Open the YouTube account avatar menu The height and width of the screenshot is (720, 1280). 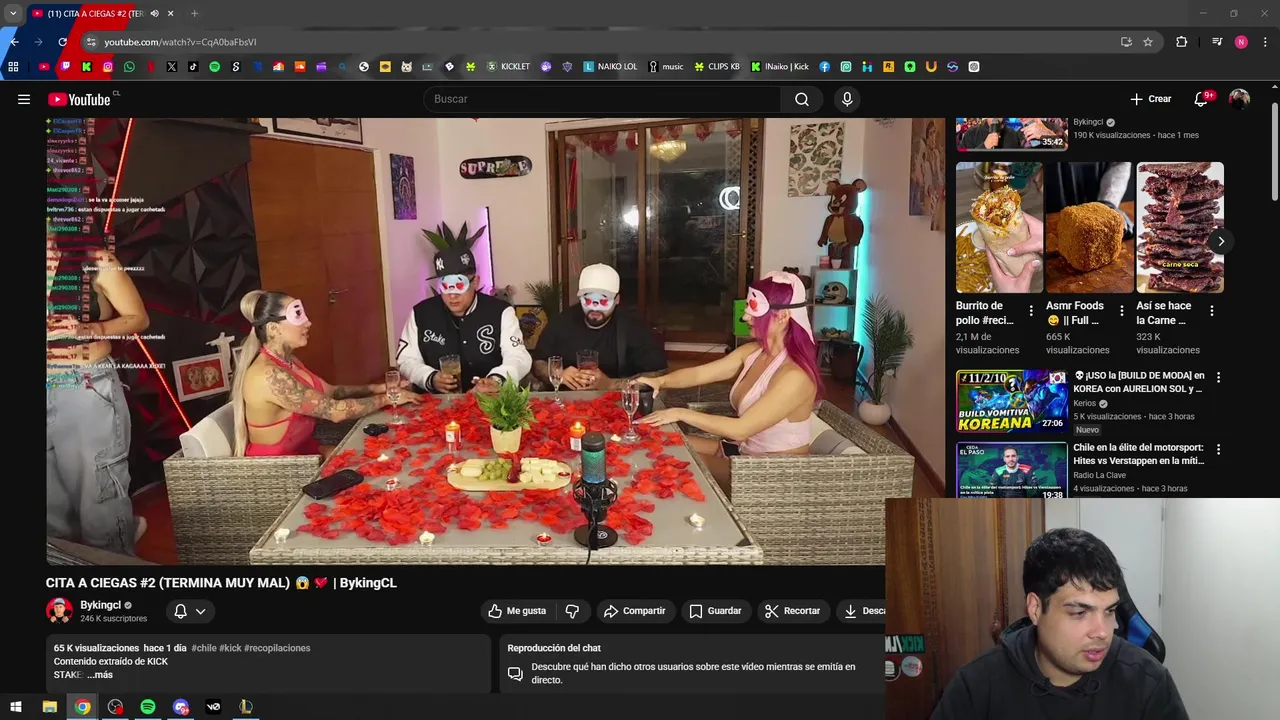point(1239,99)
